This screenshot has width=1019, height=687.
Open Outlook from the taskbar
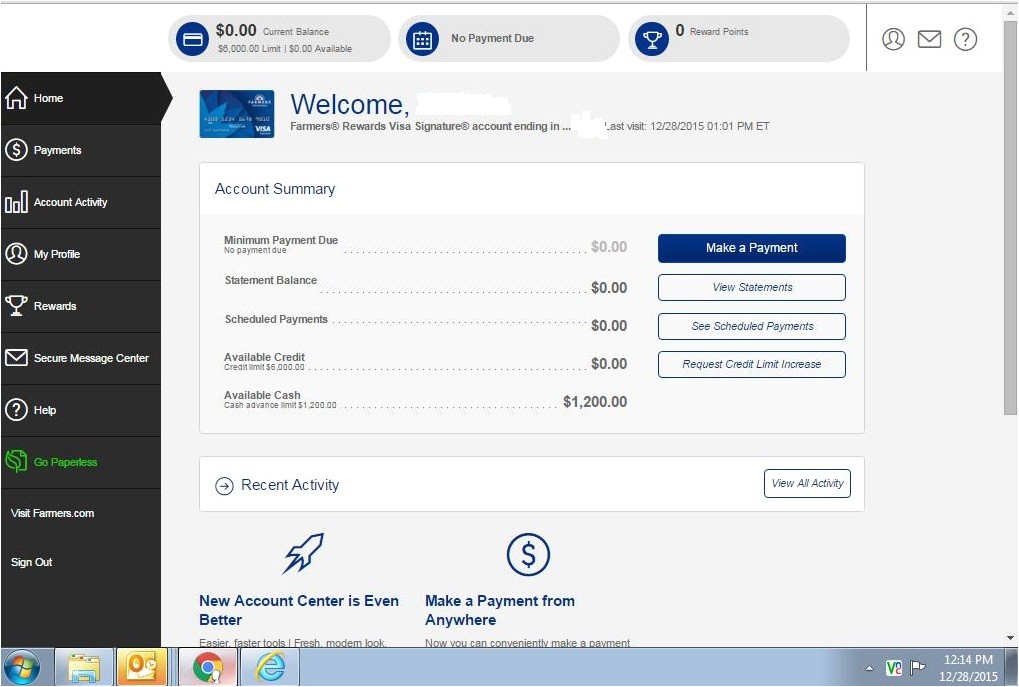pyautogui.click(x=142, y=668)
